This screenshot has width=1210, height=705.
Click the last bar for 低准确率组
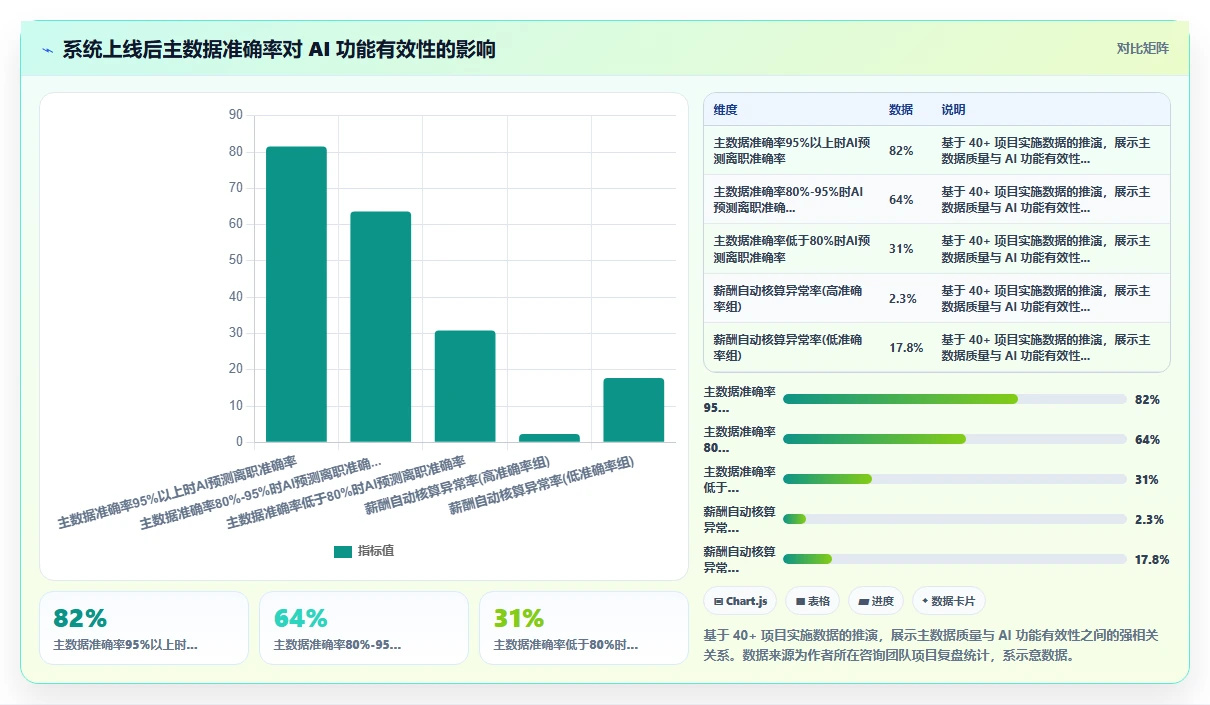tap(634, 410)
